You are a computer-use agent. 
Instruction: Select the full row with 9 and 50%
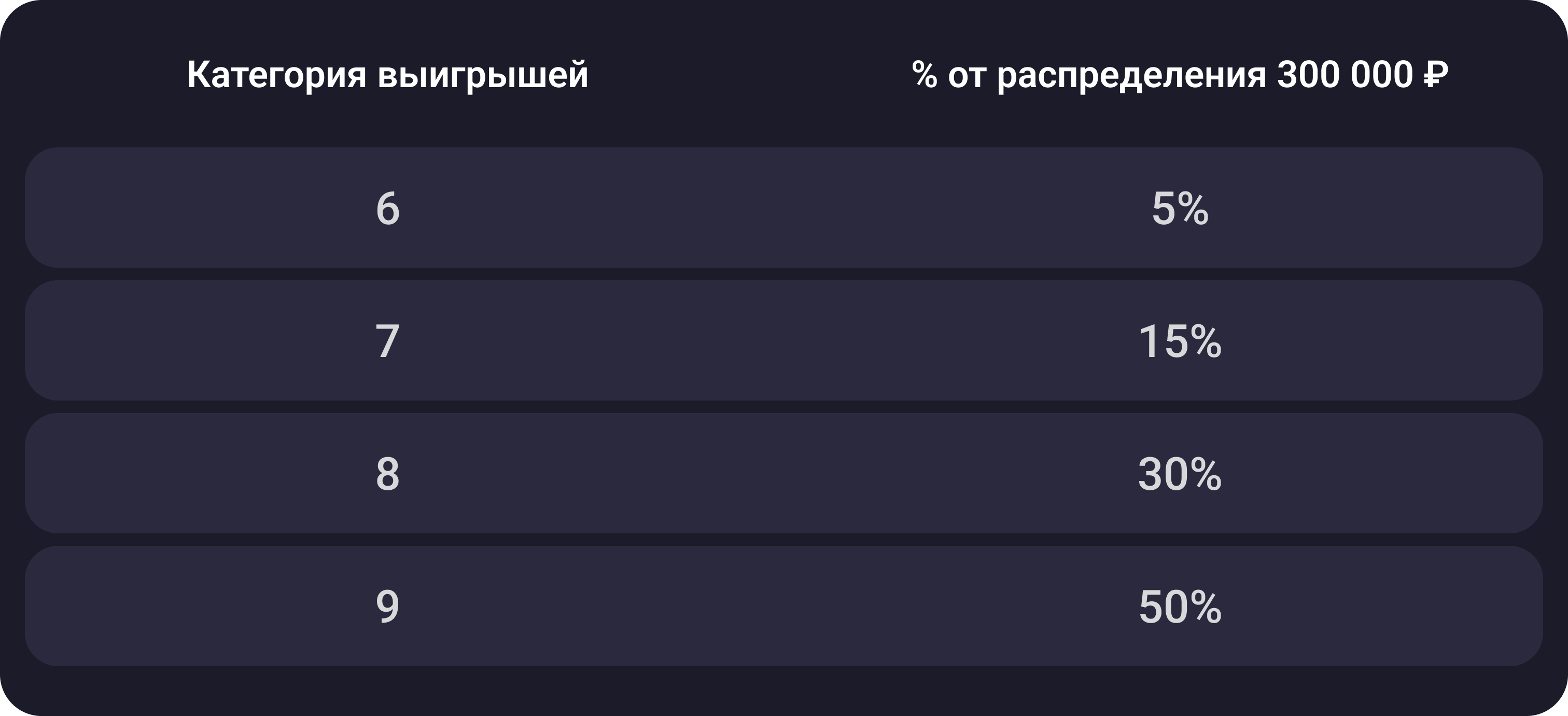click(784, 606)
